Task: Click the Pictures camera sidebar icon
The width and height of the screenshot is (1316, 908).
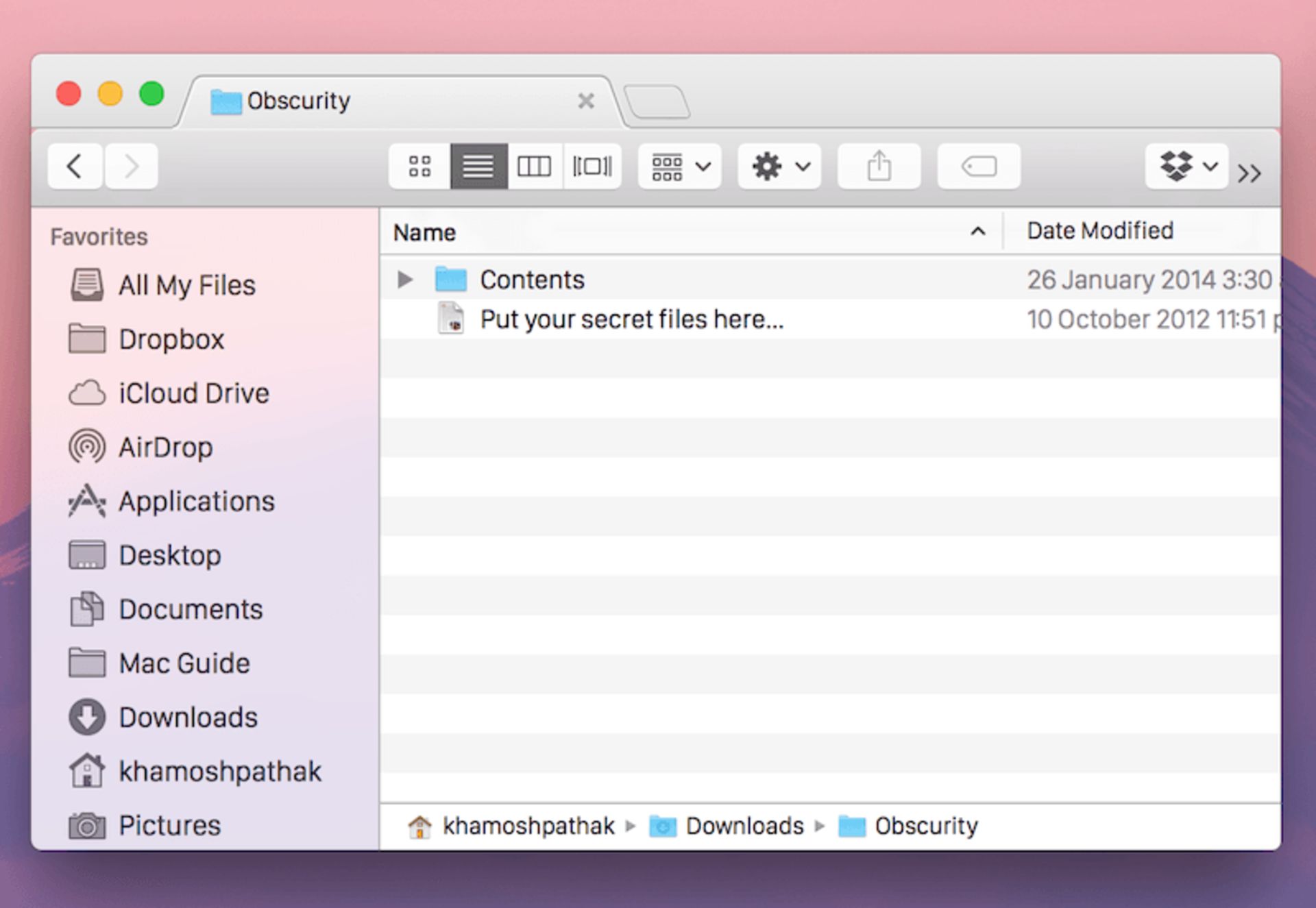Action: pos(87,826)
